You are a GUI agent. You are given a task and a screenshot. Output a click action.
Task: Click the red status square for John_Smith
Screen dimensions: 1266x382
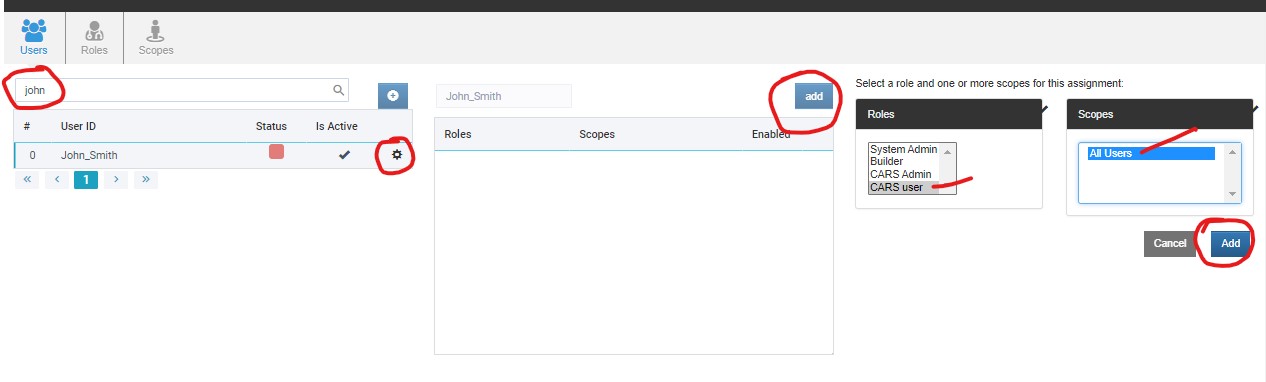(277, 152)
